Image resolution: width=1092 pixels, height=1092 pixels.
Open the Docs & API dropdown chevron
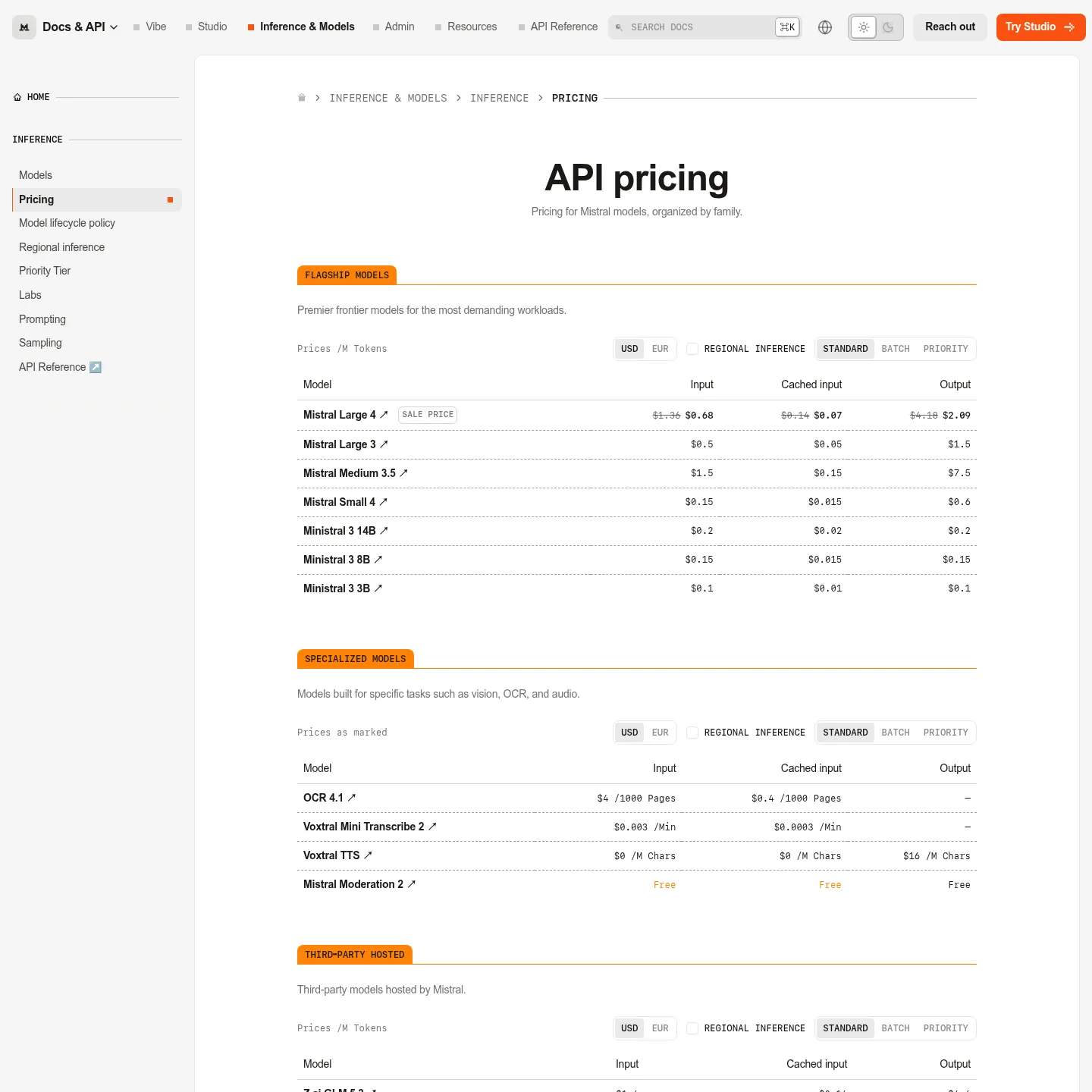click(114, 27)
